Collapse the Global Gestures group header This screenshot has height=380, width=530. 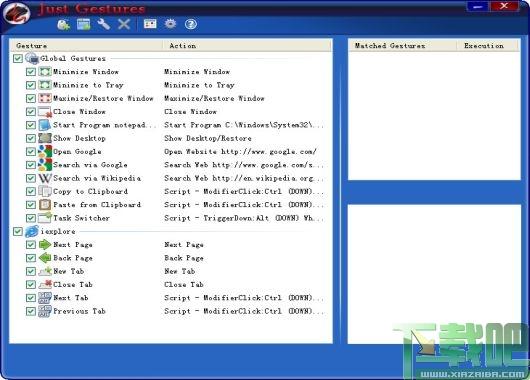pyautogui.click(x=73, y=58)
